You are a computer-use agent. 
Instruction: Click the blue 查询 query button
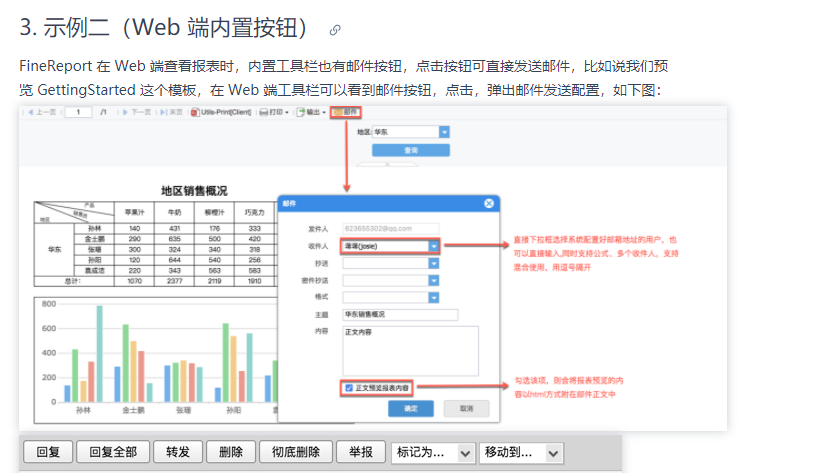pyautogui.click(x=411, y=150)
